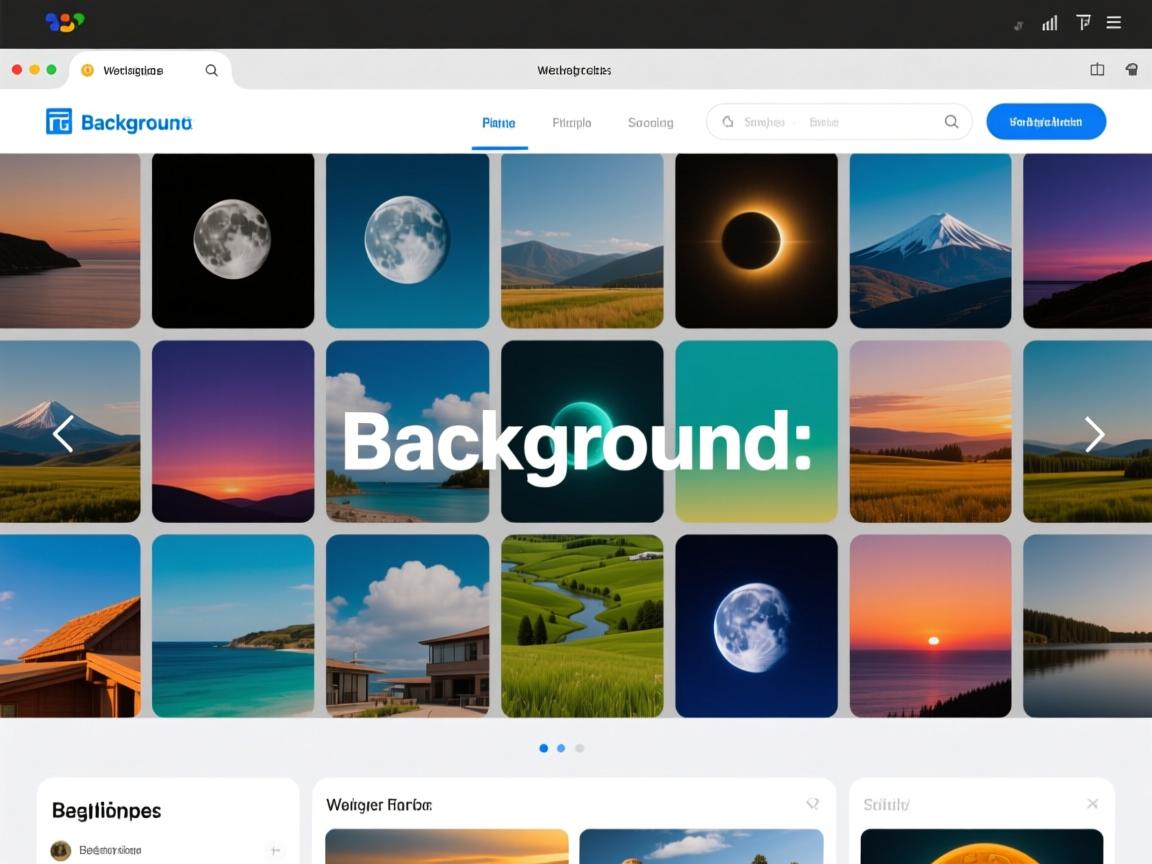
Task: Open the hamburger menu in the top bar
Action: tap(1114, 23)
